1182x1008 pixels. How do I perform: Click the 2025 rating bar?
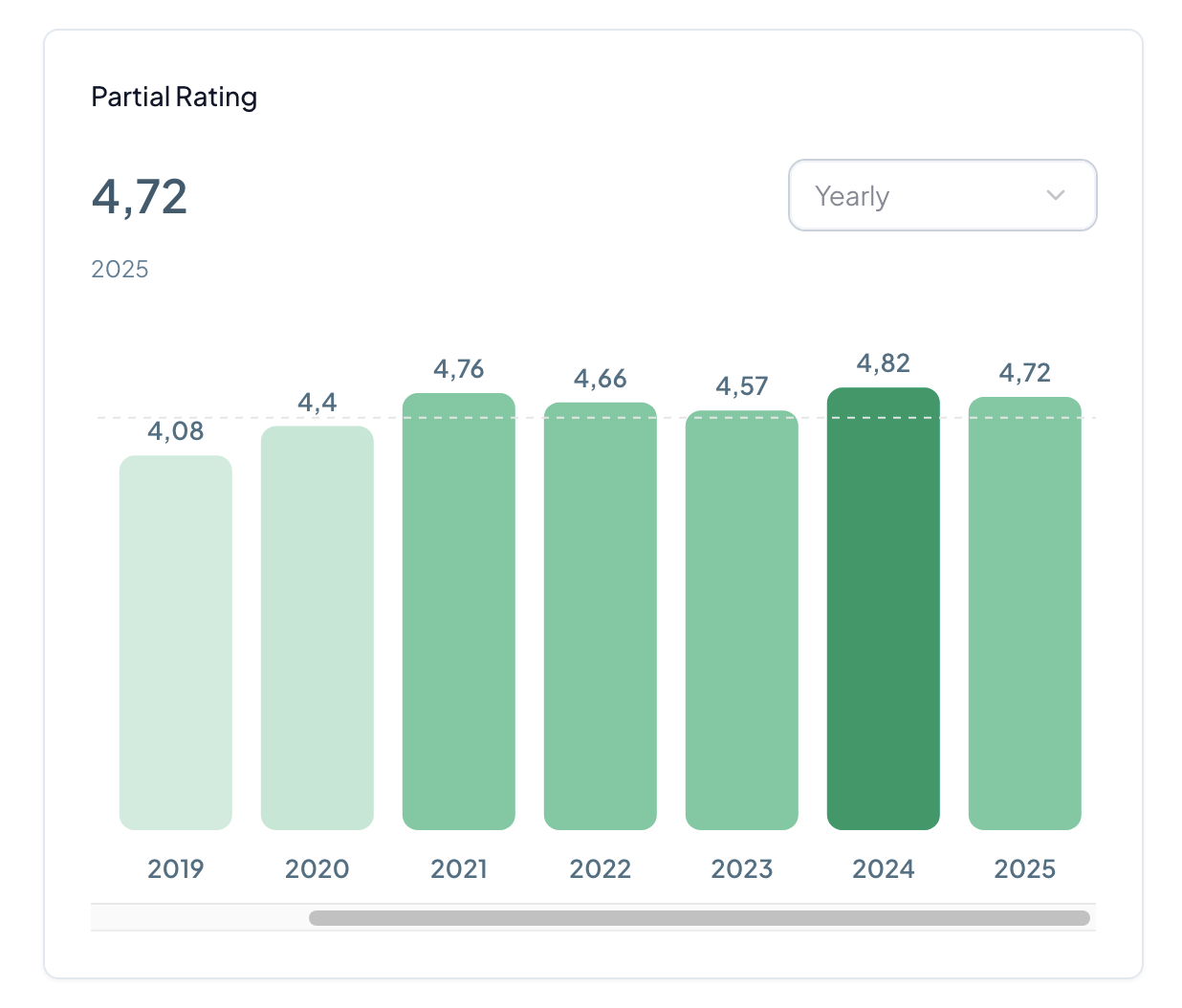1025,613
